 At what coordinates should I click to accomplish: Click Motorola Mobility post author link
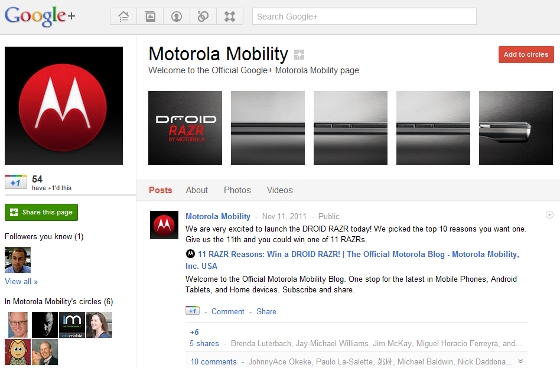coord(218,216)
